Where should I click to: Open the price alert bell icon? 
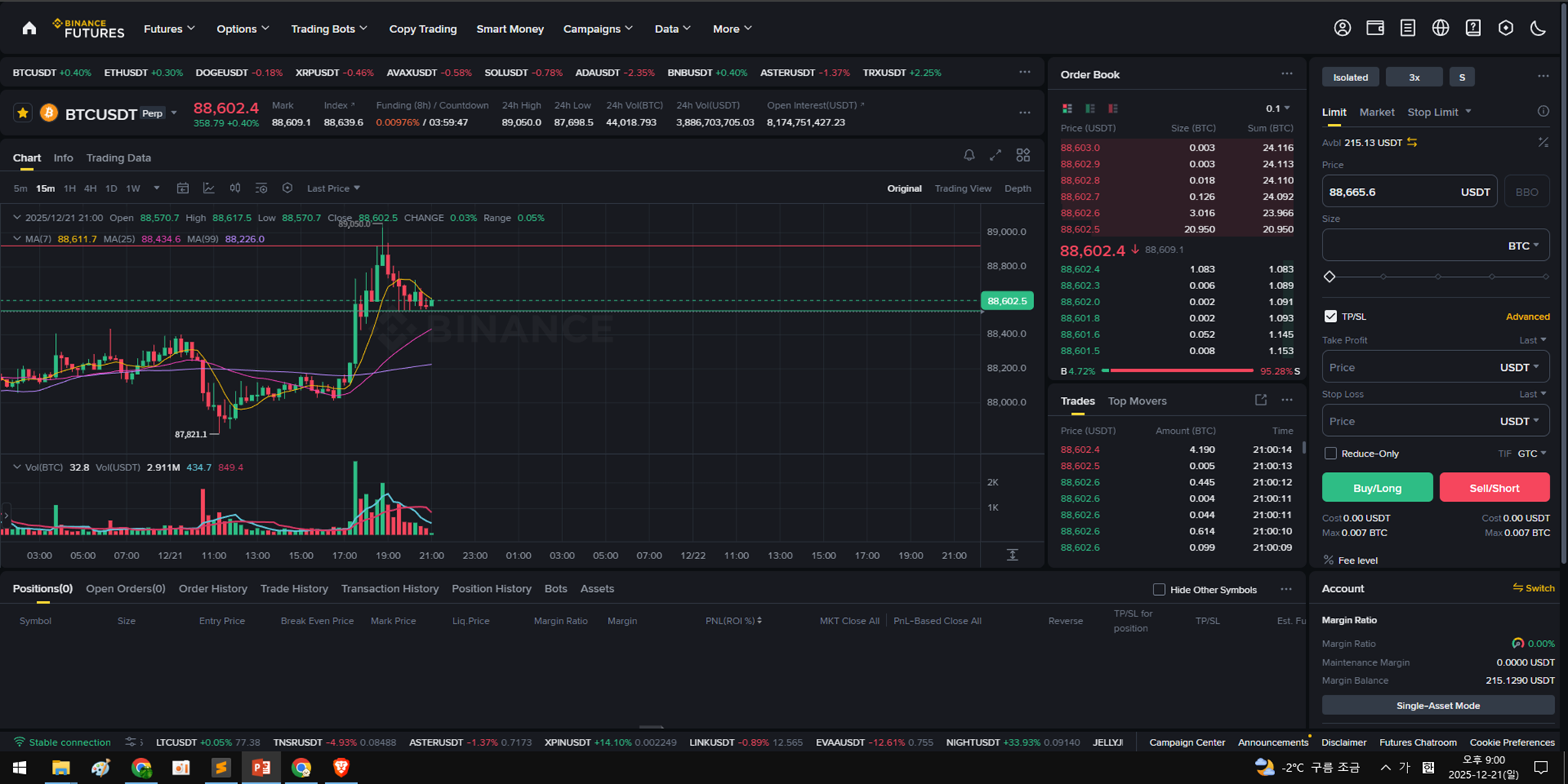969,155
